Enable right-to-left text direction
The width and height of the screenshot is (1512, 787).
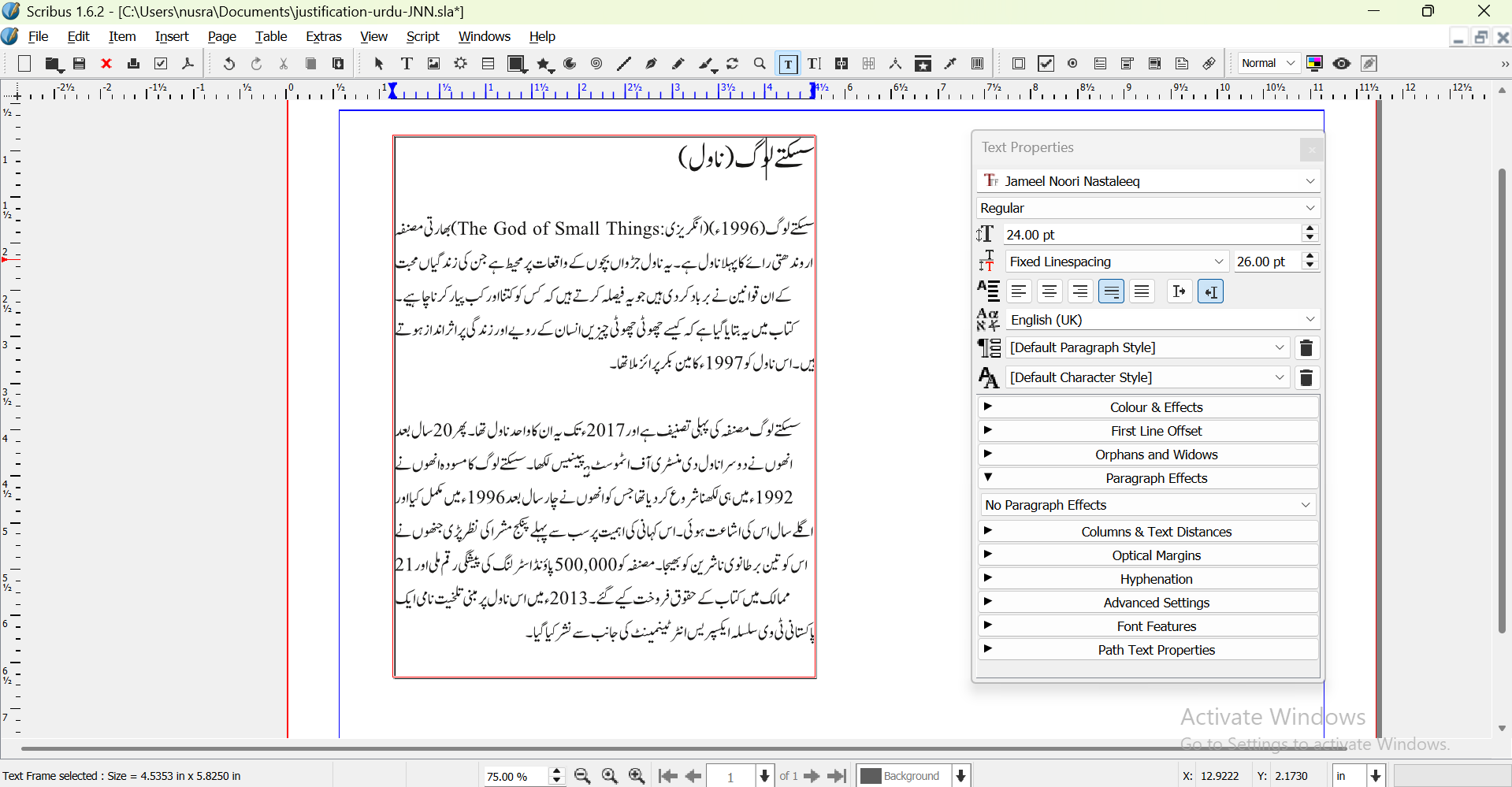pyautogui.click(x=1210, y=291)
